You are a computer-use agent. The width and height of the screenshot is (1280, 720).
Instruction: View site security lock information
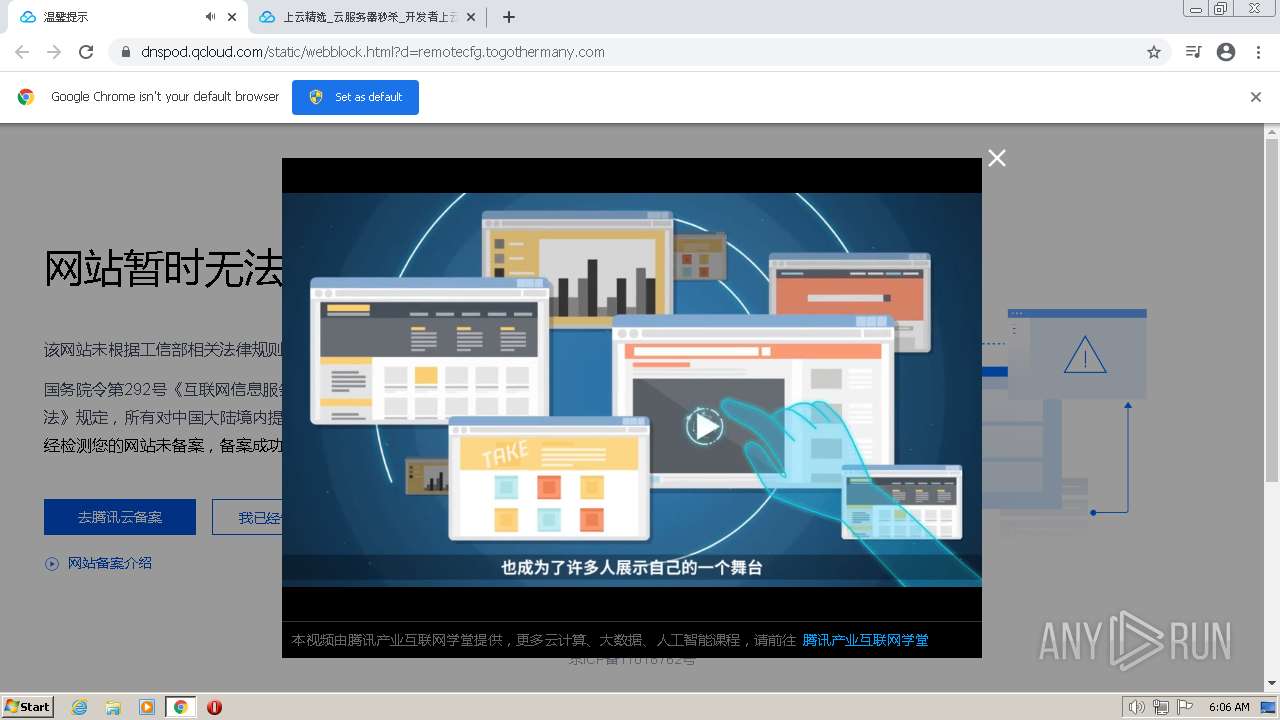(125, 52)
